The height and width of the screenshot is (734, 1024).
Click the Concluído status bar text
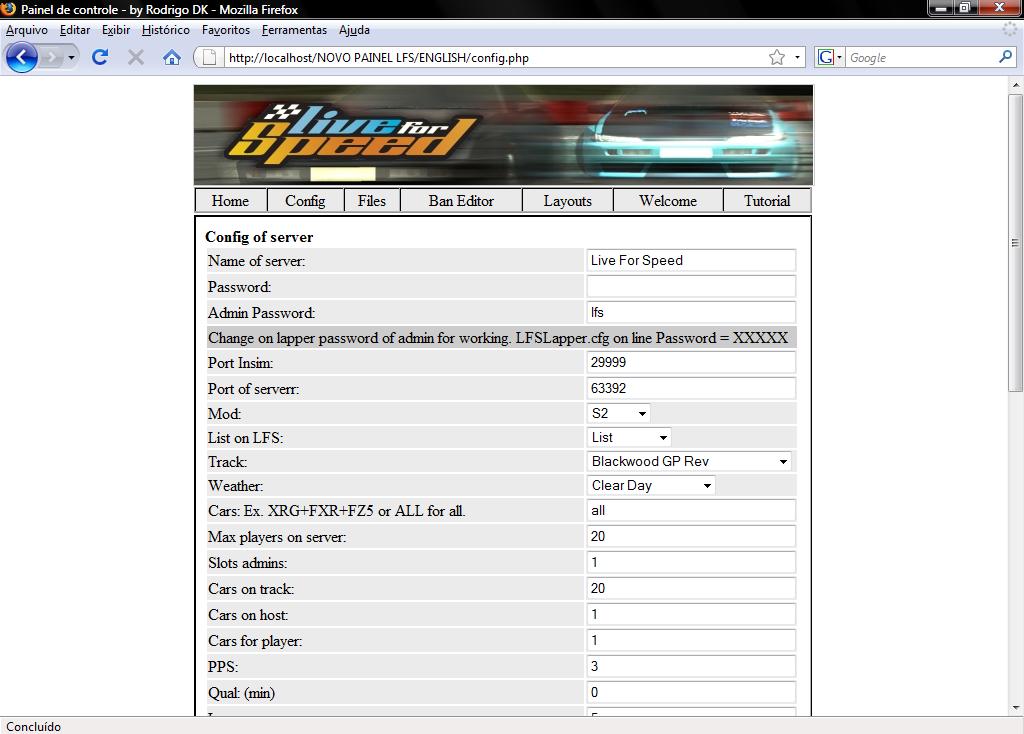tap(34, 726)
